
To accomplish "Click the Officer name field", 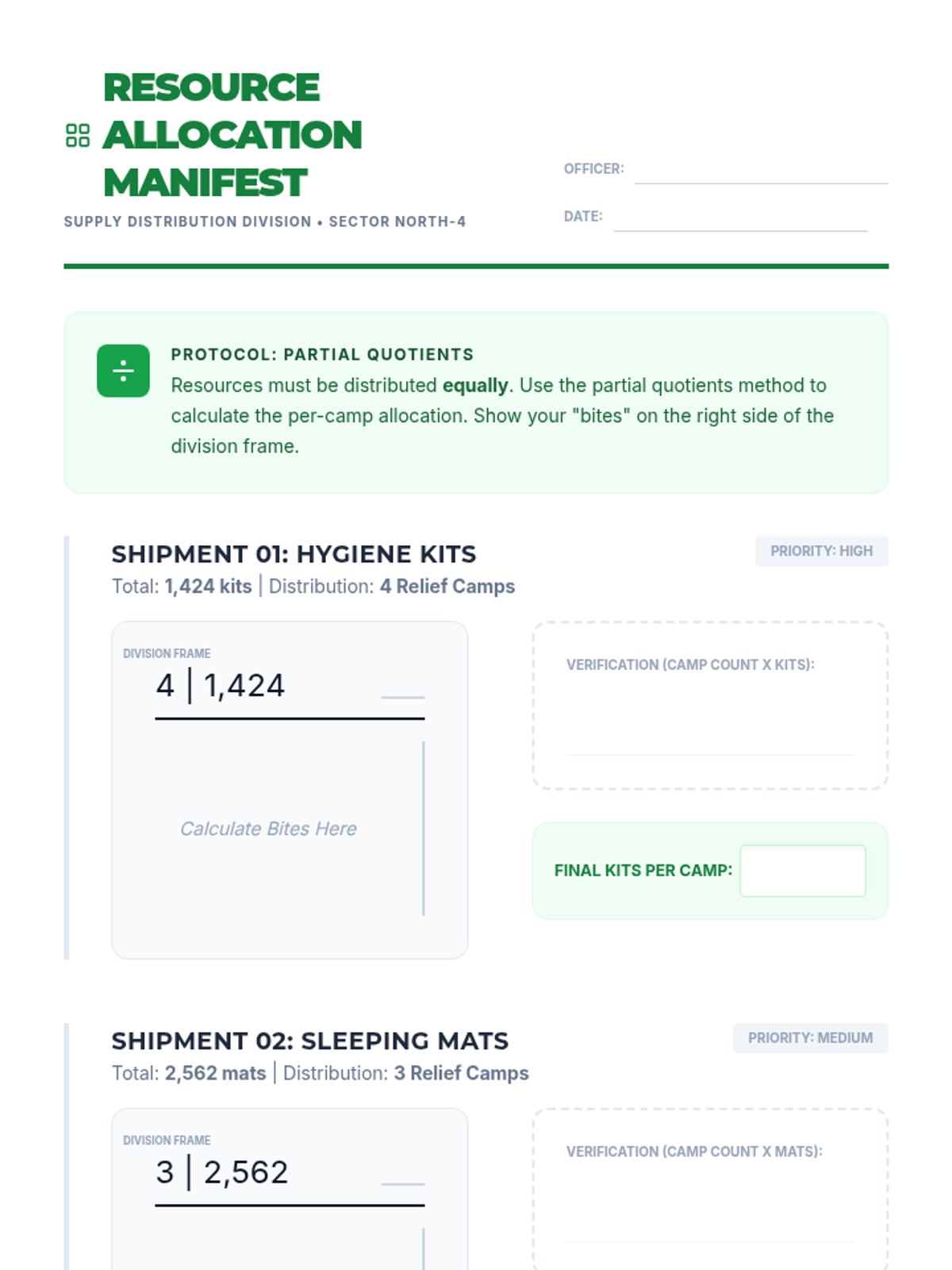I will (761, 171).
